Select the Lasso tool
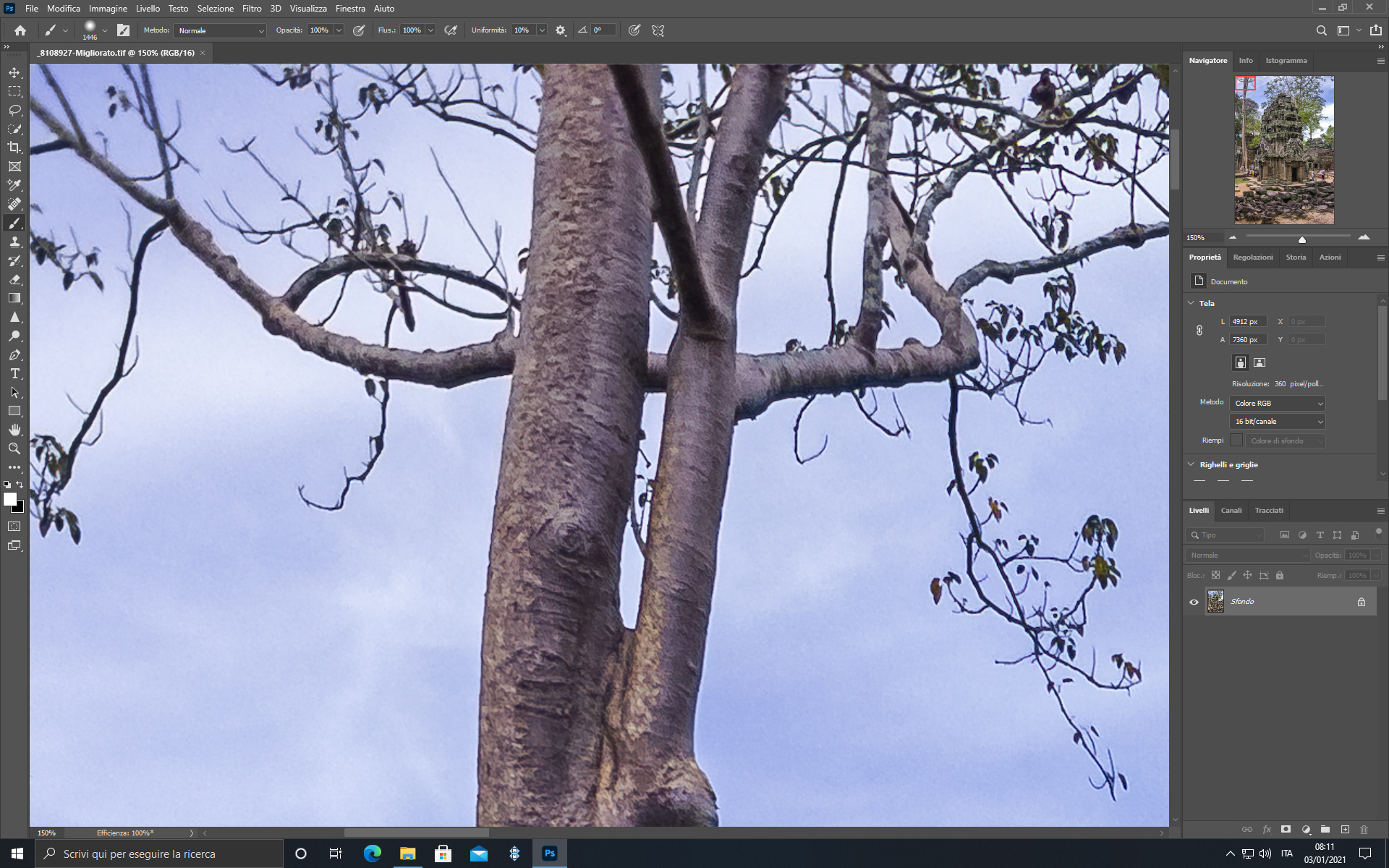 click(x=14, y=110)
